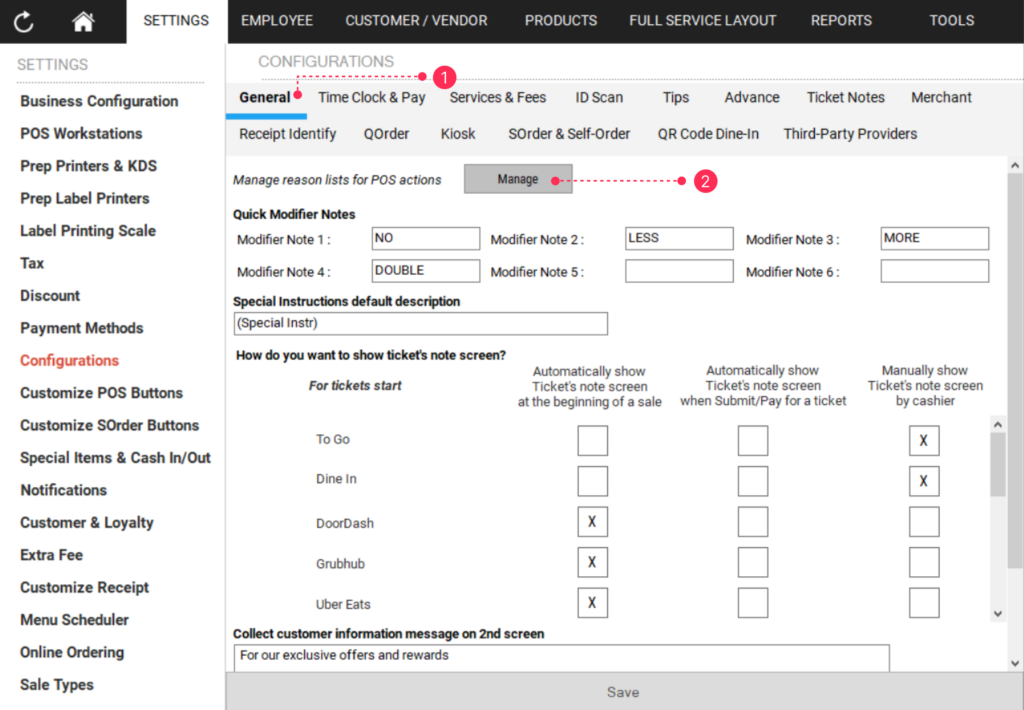Click Special Instructions description field
The height and width of the screenshot is (710, 1024).
click(421, 323)
